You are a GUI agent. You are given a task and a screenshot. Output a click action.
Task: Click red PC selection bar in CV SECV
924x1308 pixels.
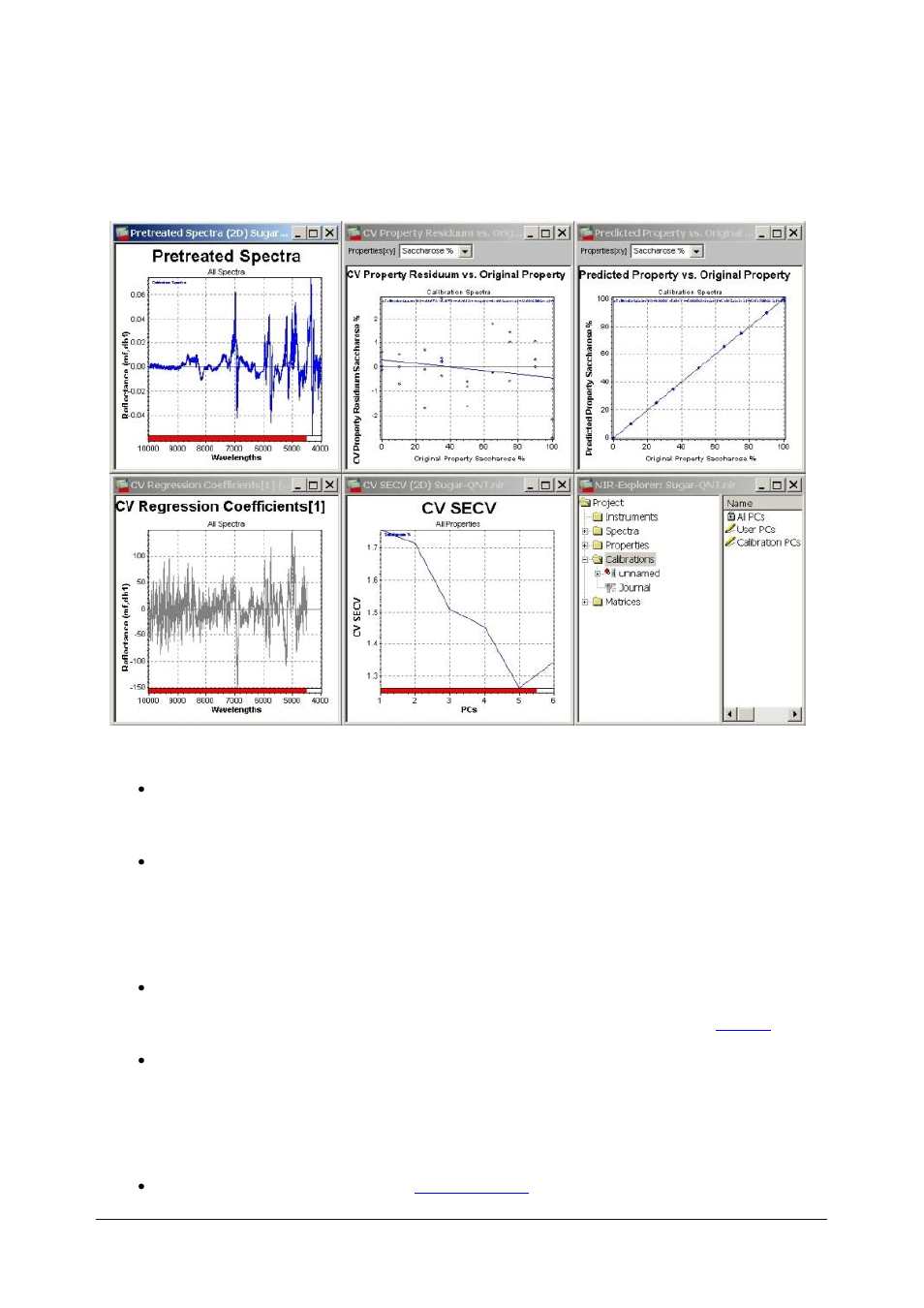[x=458, y=691]
